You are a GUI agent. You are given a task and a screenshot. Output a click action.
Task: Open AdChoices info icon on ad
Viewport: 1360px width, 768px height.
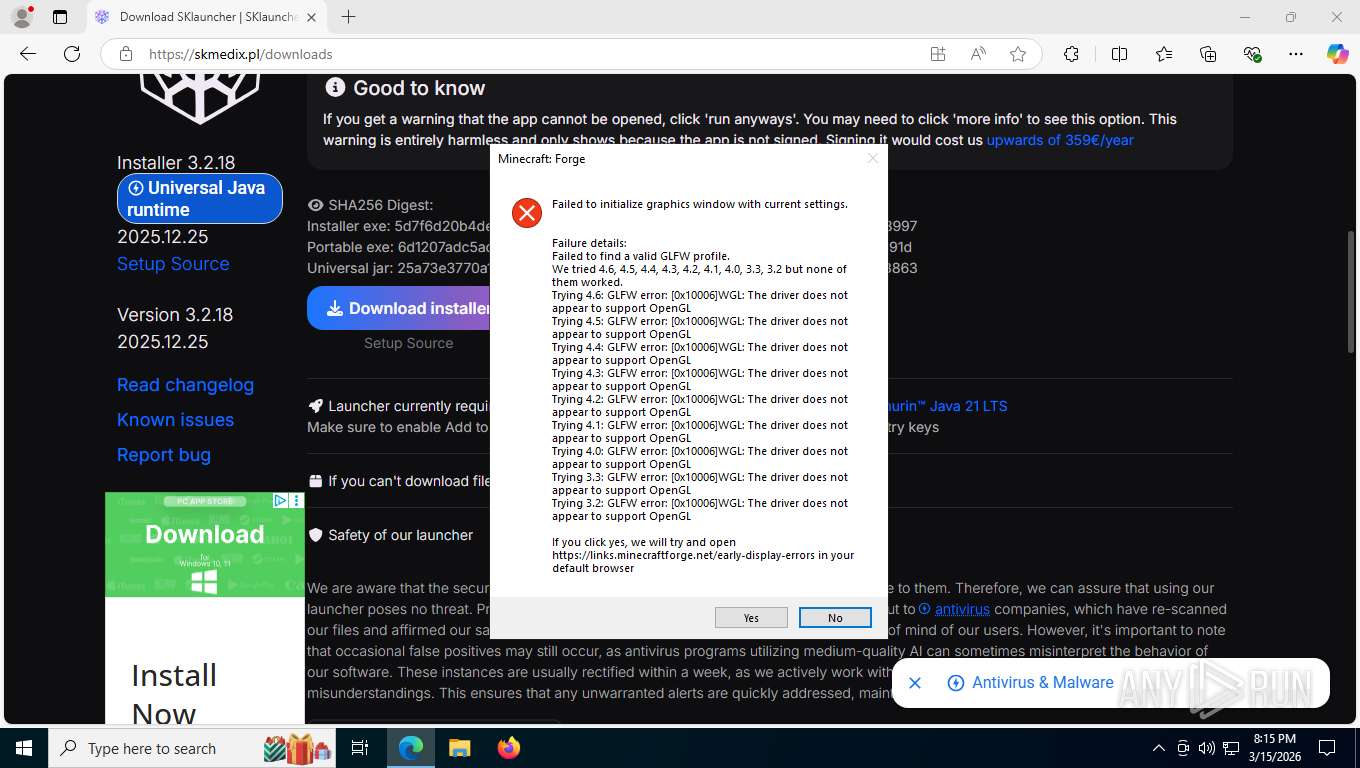click(281, 500)
